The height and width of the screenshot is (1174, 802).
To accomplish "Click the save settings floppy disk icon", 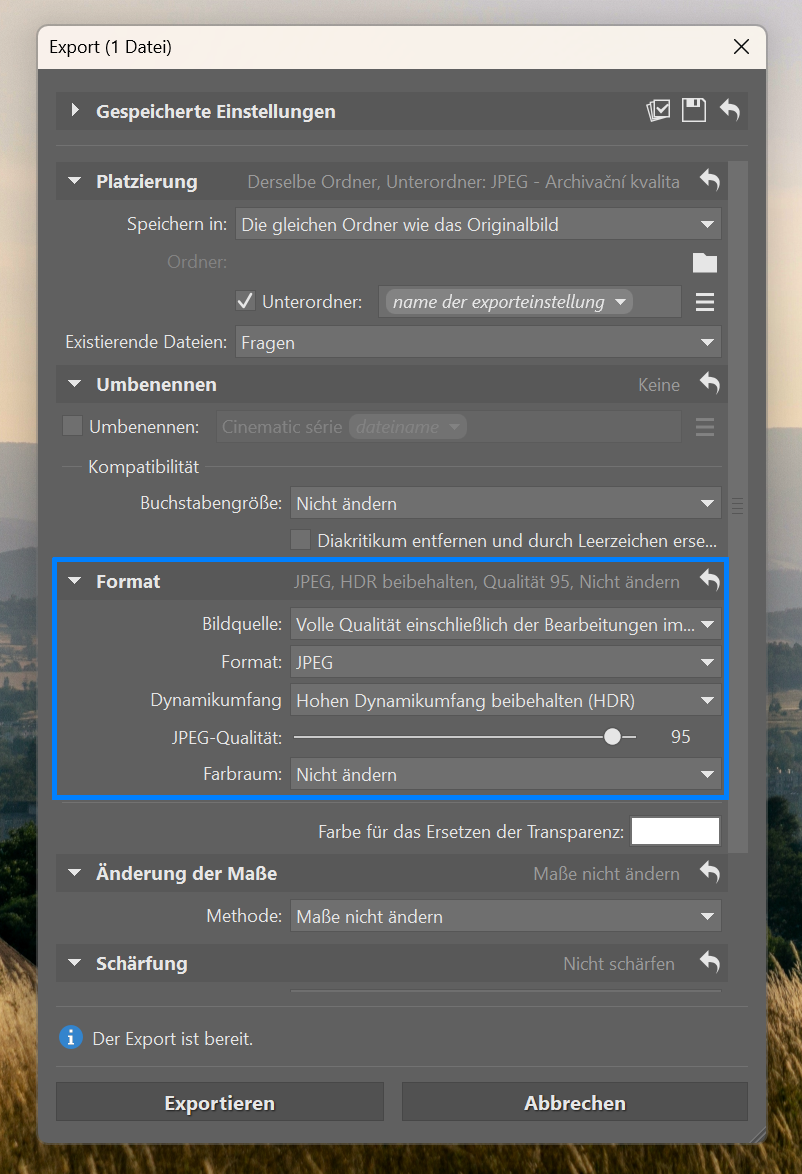I will tap(694, 111).
